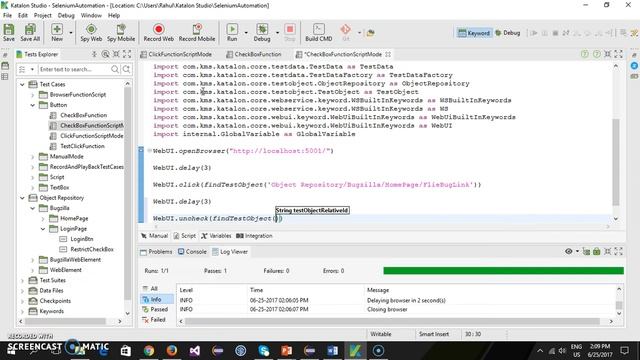Viewport: 640px width, 360px height.
Task: Collapse the Button folder
Action: coord(33,105)
